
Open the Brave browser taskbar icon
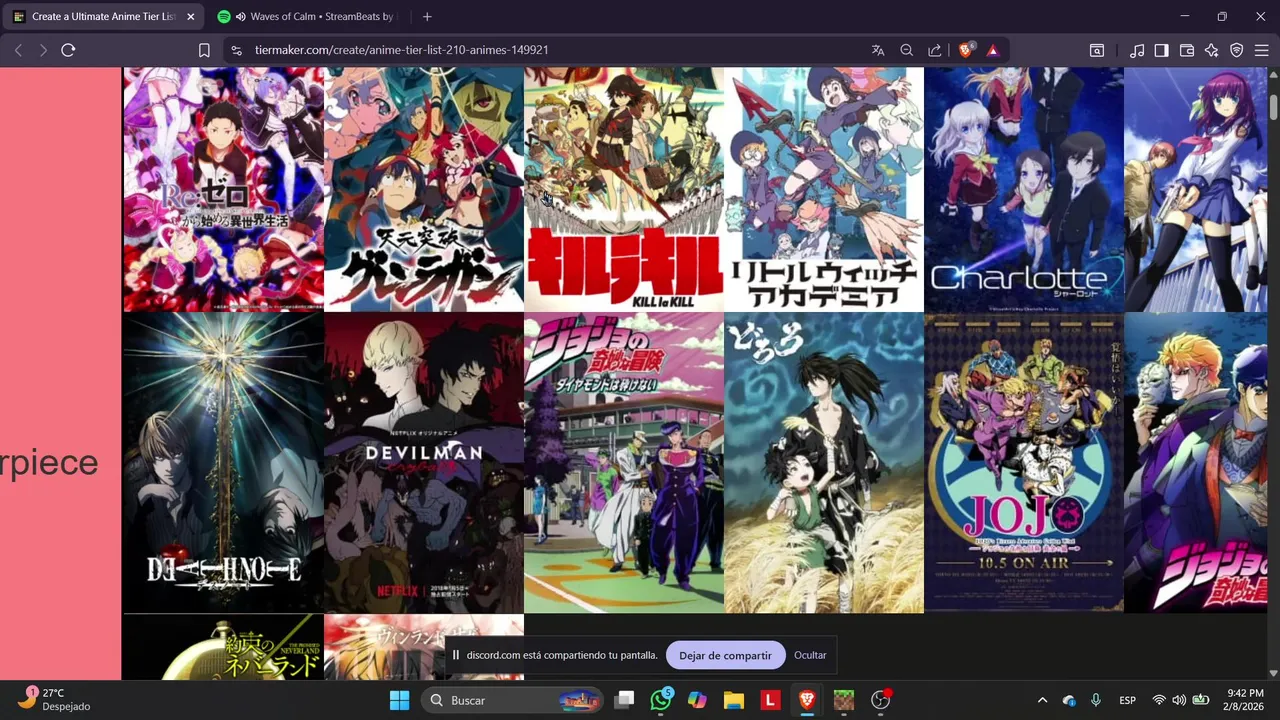807,700
